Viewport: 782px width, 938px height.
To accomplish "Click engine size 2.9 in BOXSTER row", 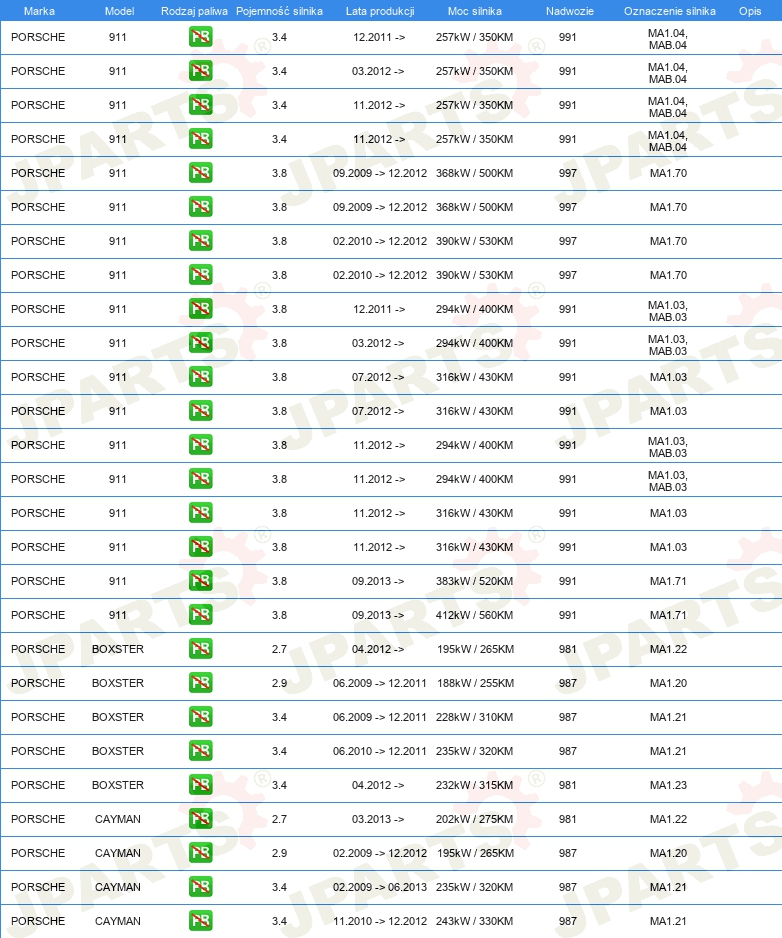I will (279, 683).
